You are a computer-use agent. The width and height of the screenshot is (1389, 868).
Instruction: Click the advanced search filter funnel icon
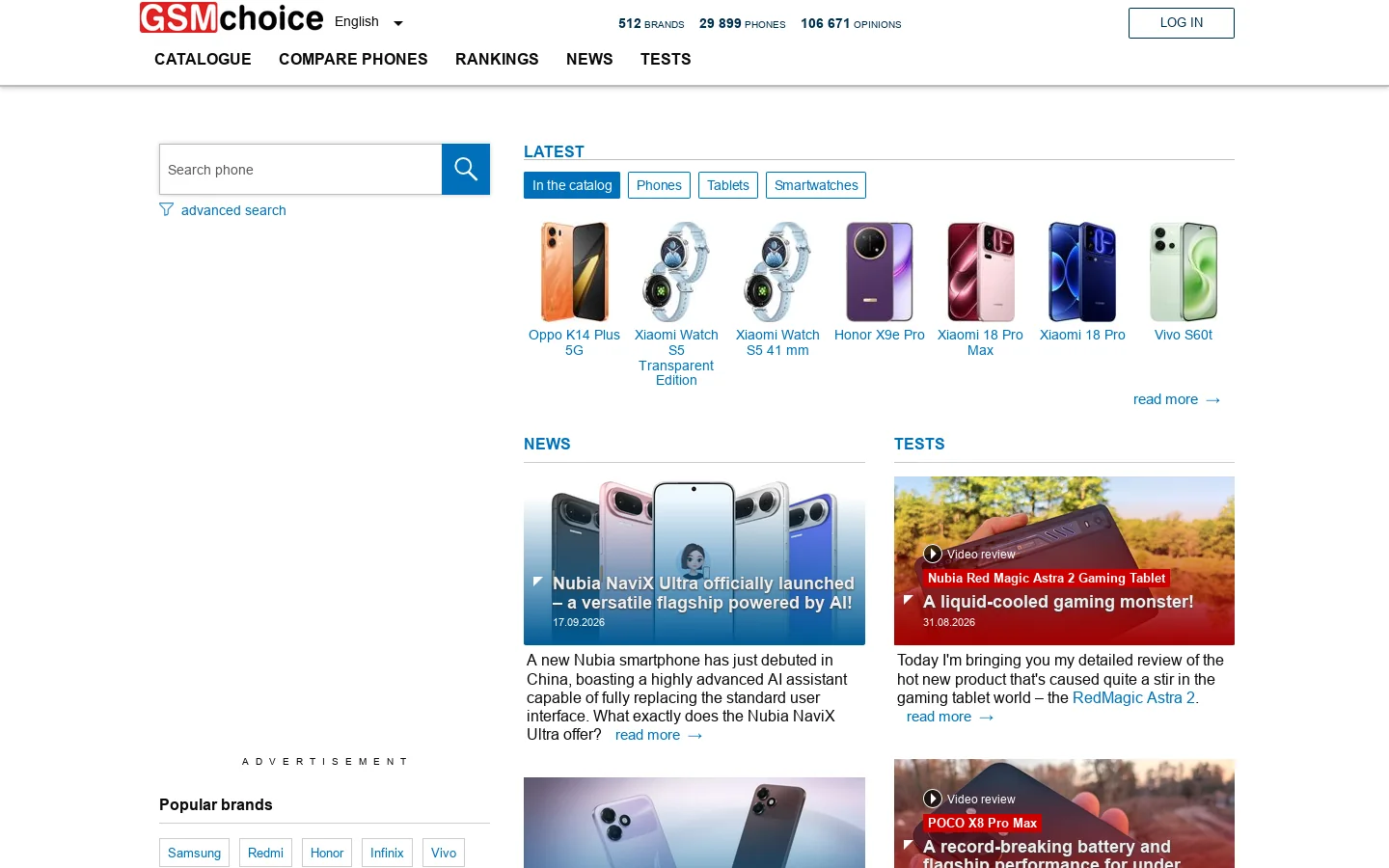(167, 209)
